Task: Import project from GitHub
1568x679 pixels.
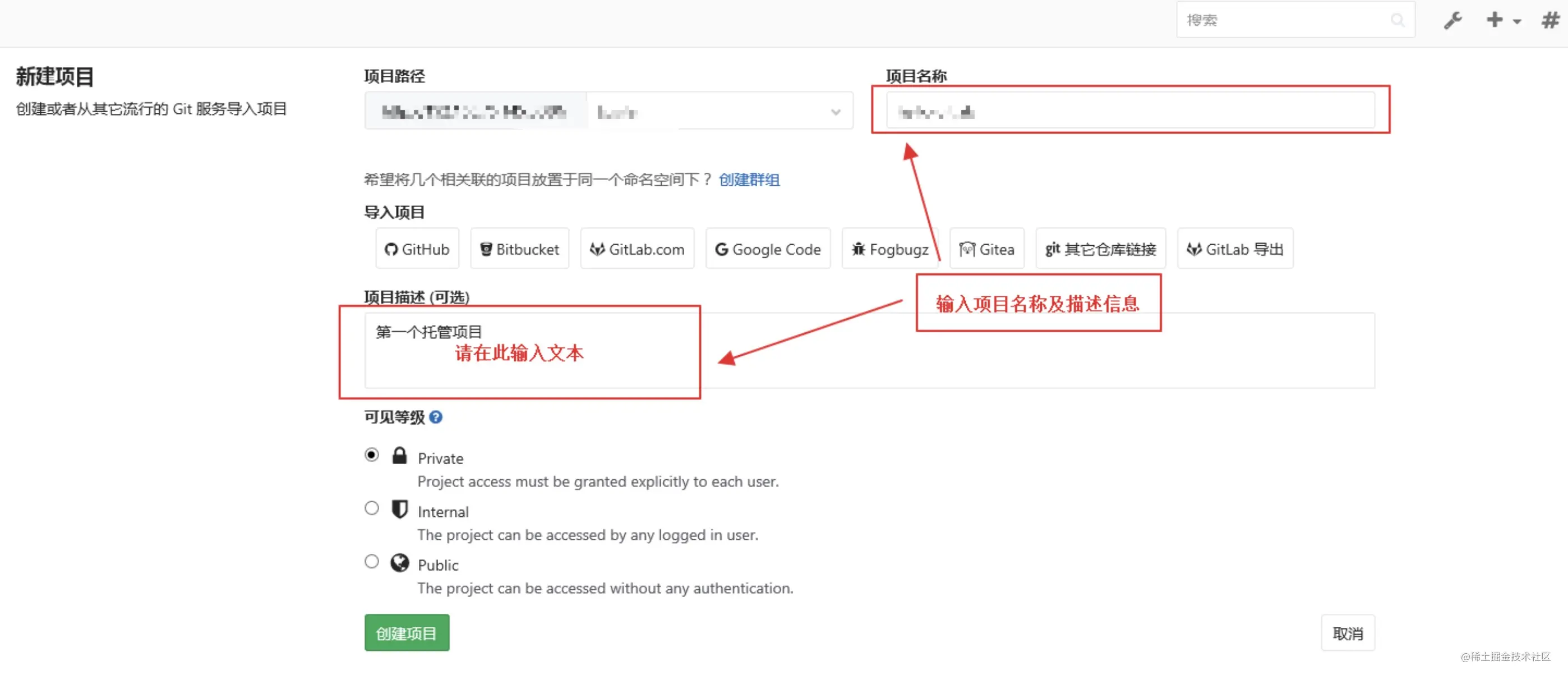Action: [417, 249]
